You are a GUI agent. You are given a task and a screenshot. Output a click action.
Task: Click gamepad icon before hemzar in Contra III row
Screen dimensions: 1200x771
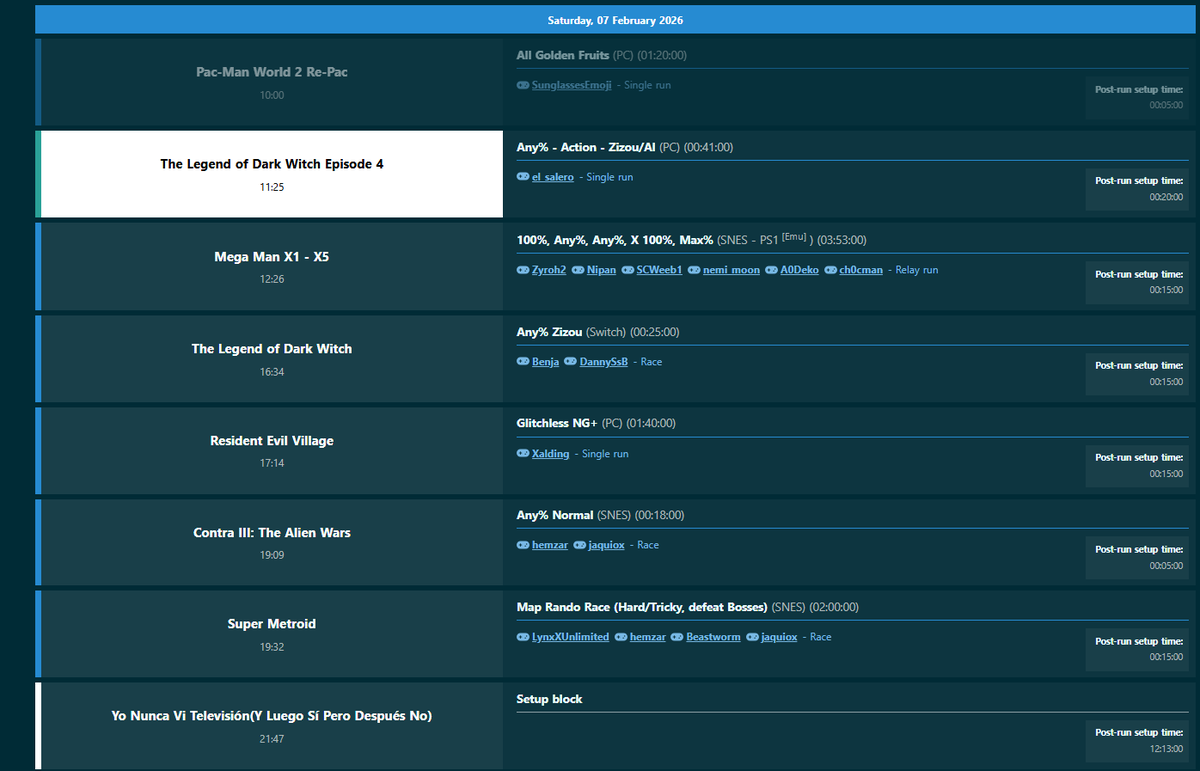(x=523, y=545)
